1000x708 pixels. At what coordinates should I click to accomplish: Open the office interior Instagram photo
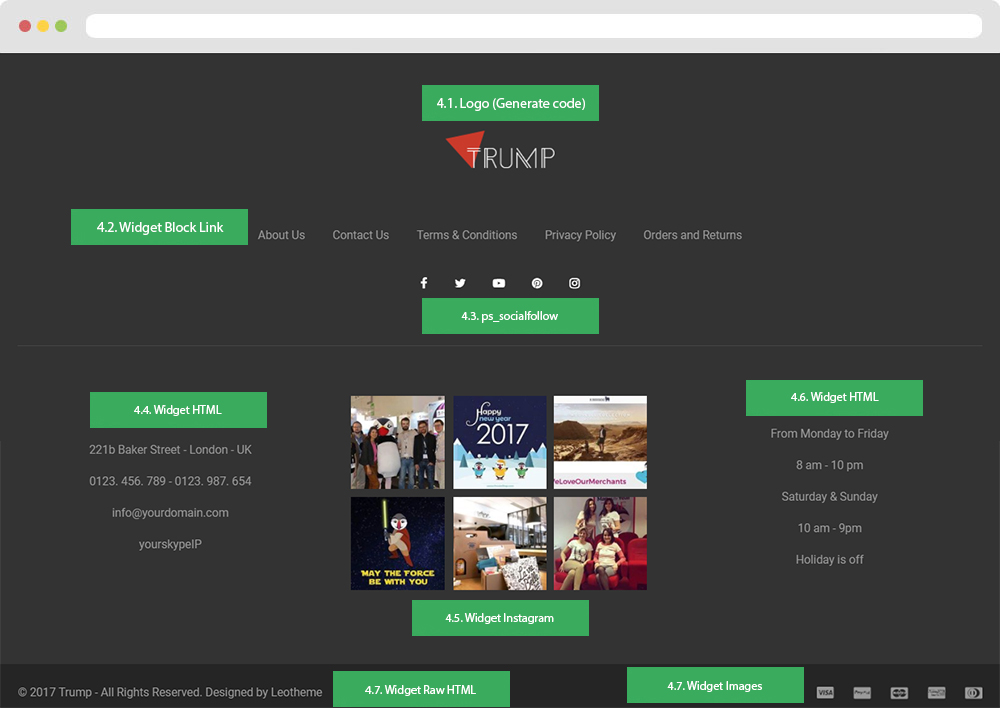pyautogui.click(x=500, y=543)
